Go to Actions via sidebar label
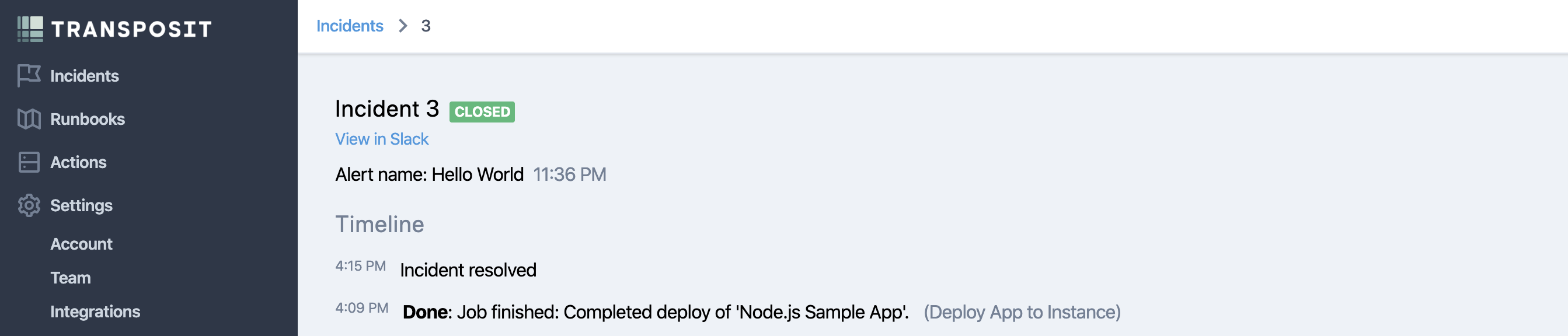 click(78, 162)
